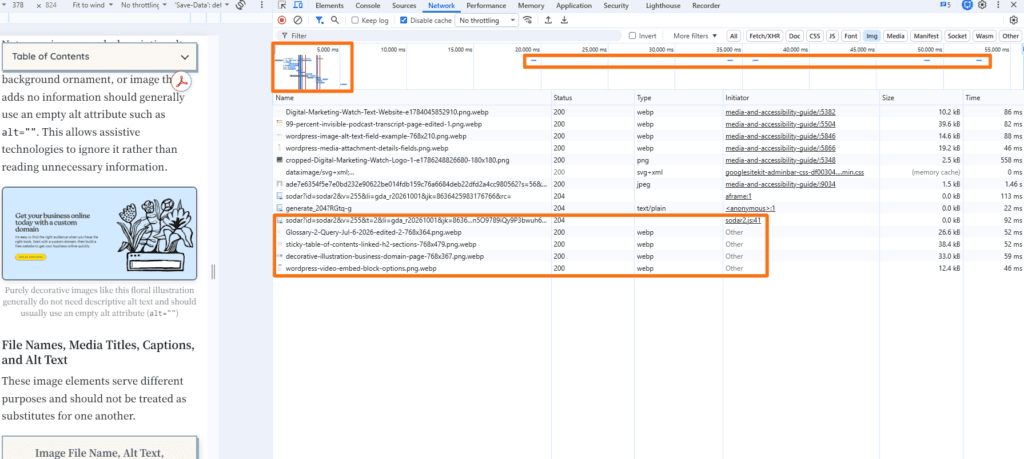Select request Glossary-2-Query-Jul-6-2026-edited-2-768x364.png.webp
1024x459 pixels.
[x=374, y=232]
